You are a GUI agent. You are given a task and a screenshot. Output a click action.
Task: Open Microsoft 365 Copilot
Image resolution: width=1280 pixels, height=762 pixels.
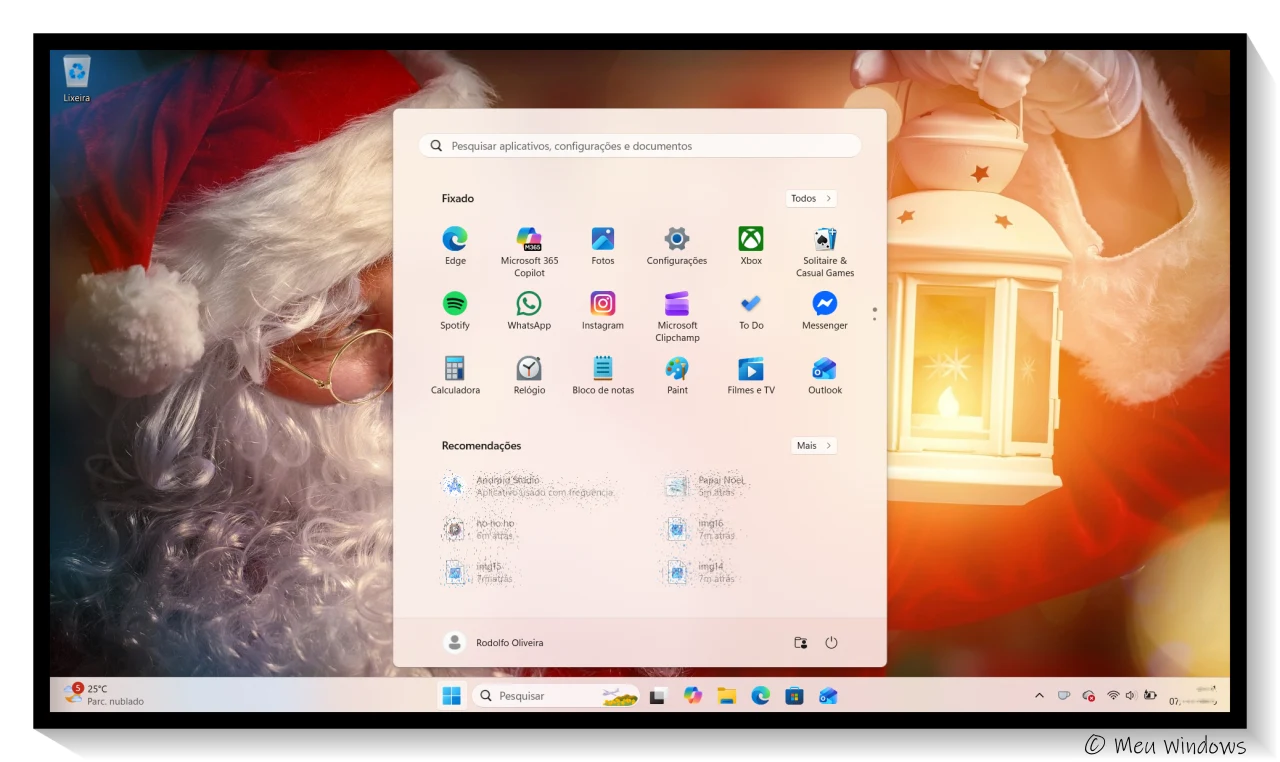click(528, 239)
